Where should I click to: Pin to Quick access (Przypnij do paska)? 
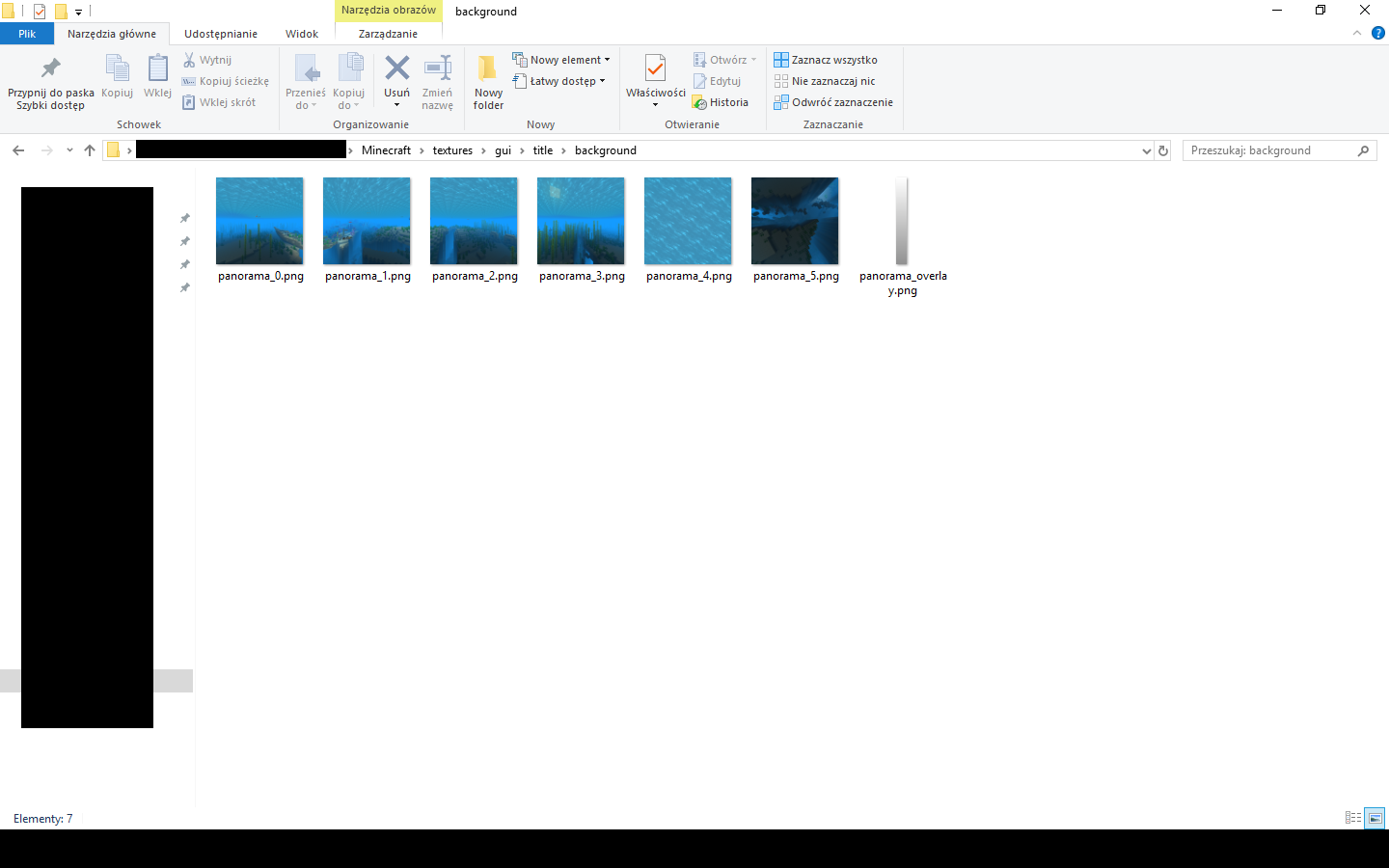tap(51, 82)
